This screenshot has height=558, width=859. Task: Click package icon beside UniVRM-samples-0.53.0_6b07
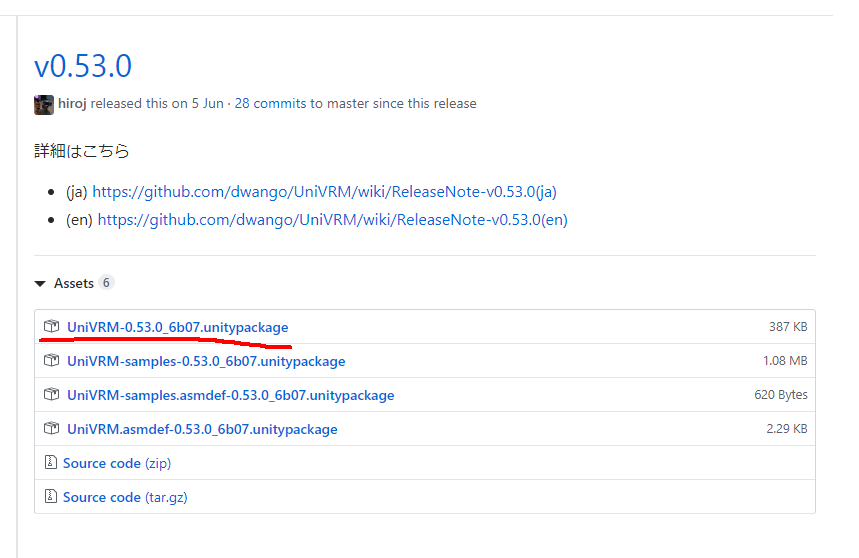pyautogui.click(x=51, y=360)
